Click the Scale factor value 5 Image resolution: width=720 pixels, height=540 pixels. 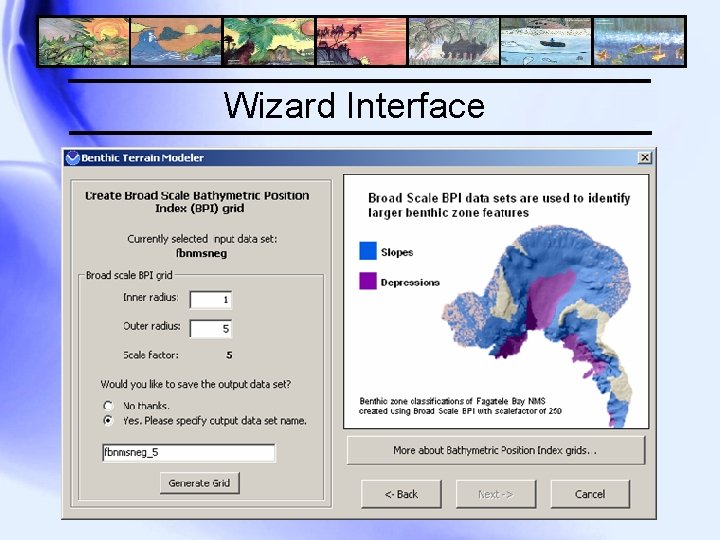tap(229, 355)
